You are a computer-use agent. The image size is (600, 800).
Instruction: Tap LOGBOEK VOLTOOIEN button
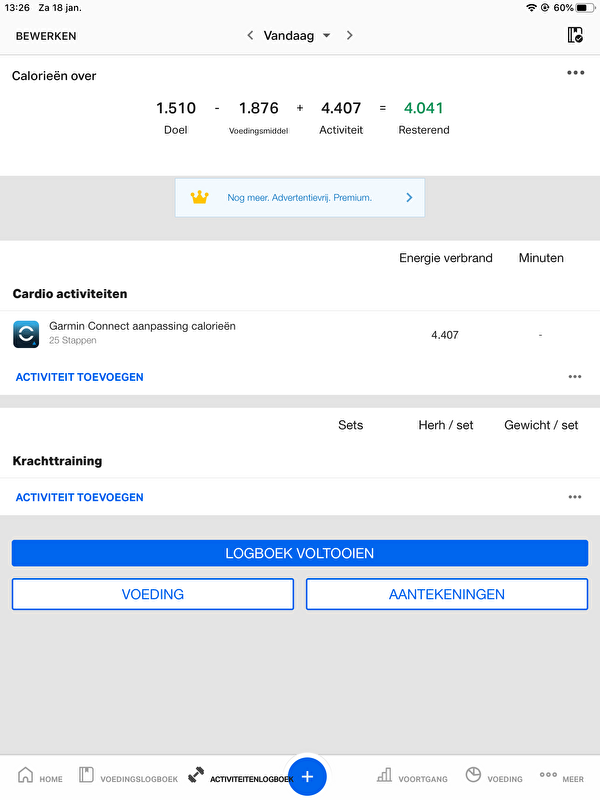[x=300, y=553]
